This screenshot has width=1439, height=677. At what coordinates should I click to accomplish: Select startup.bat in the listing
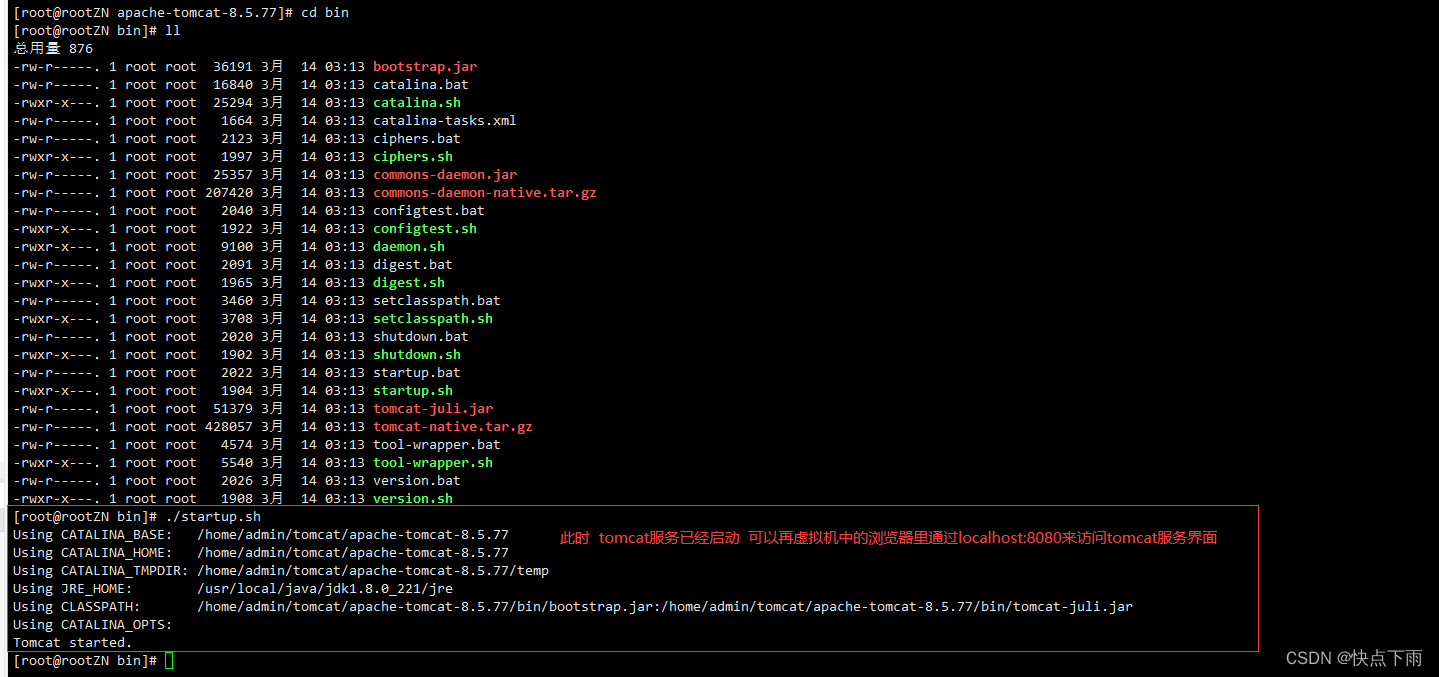(417, 372)
